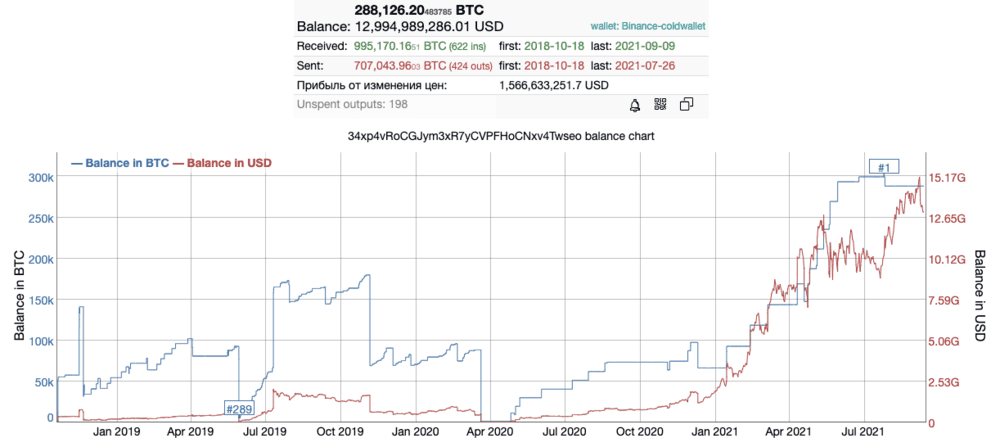Image resolution: width=1000 pixels, height=438 pixels.
Task: Click the Jan 2020 x-axis label
Action: click(416, 432)
